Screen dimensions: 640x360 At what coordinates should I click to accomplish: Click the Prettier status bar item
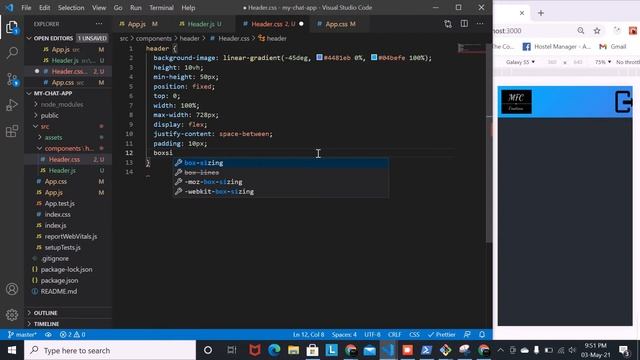coord(441,334)
